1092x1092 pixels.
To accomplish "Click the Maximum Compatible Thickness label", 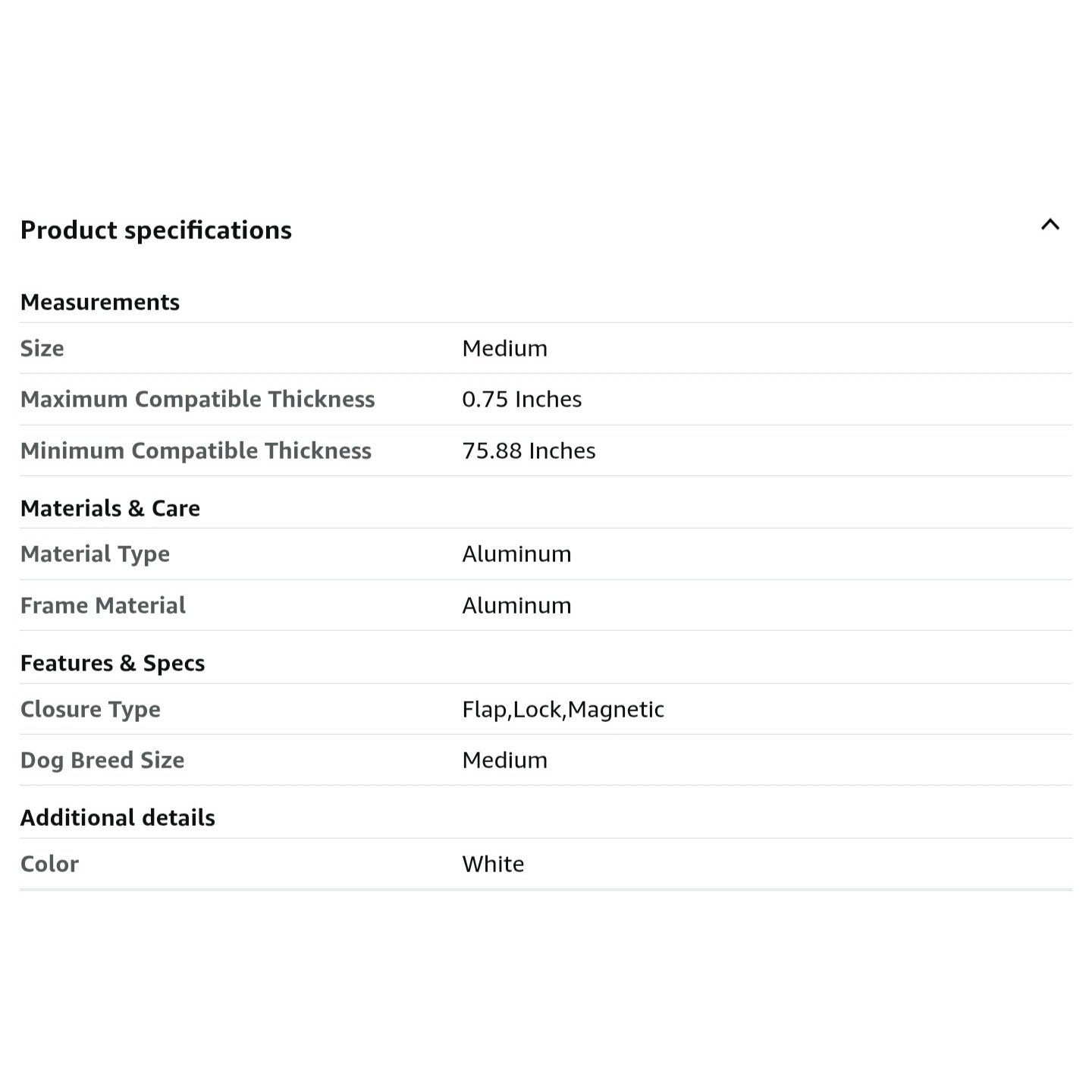I will [x=197, y=399].
